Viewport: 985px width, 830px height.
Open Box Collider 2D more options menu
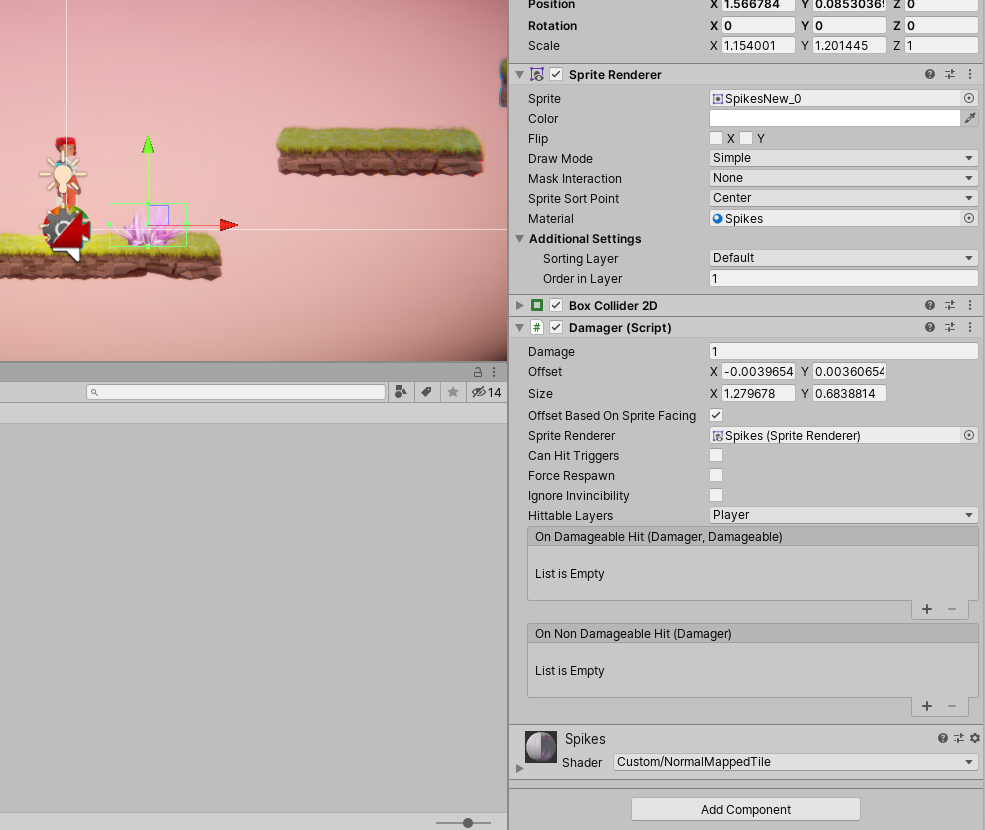[969, 306]
